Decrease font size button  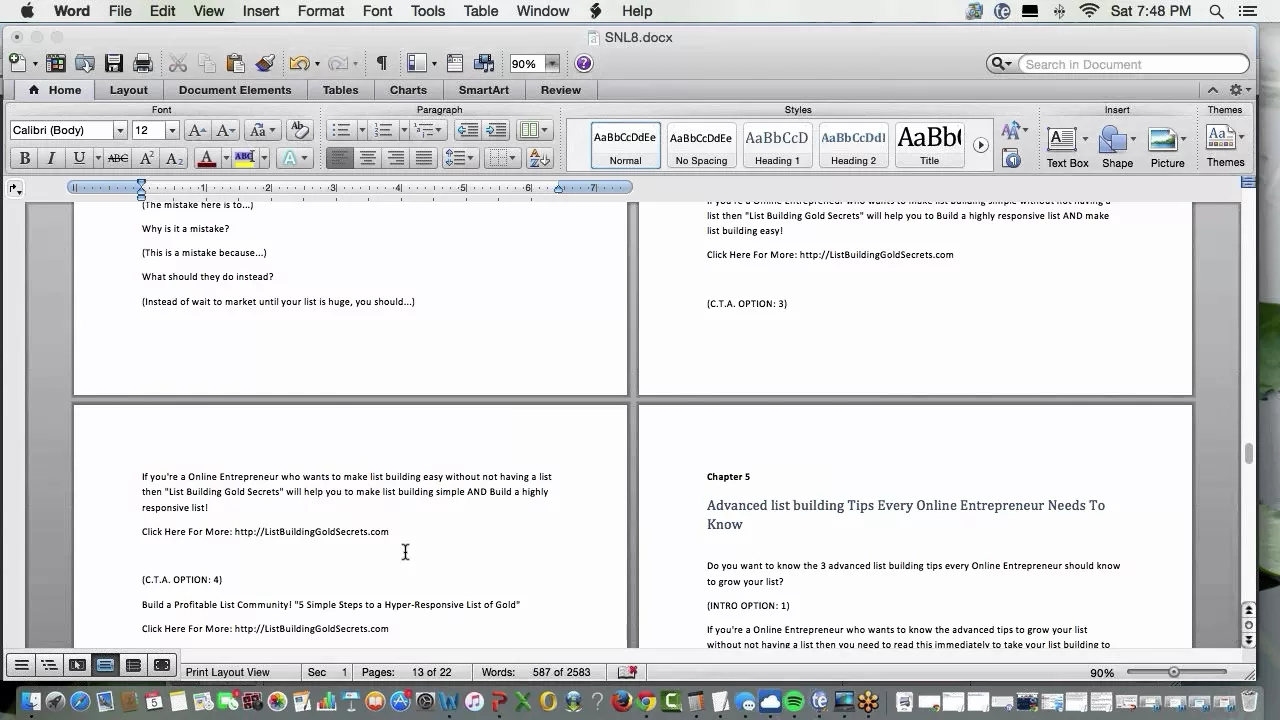click(x=226, y=130)
